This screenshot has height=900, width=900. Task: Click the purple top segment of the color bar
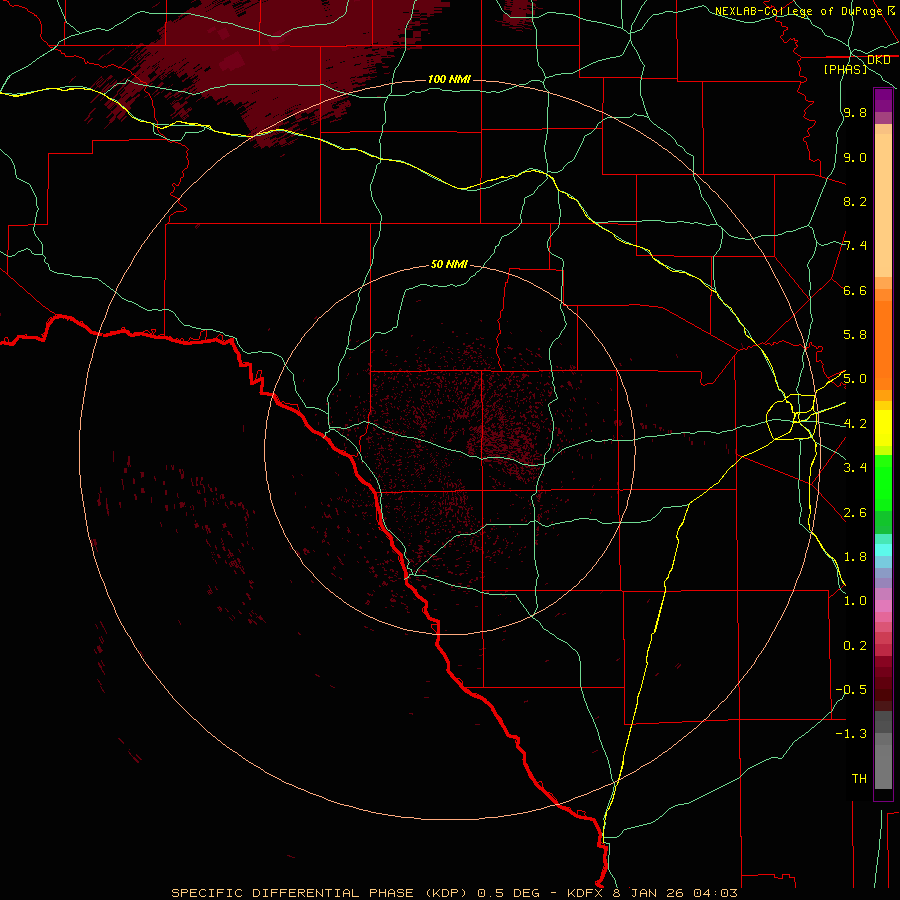click(883, 100)
